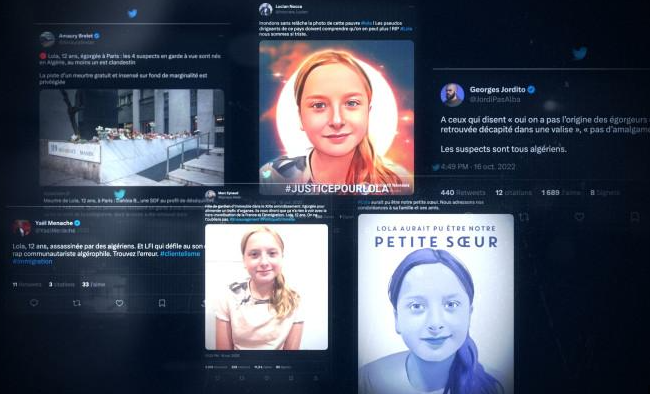Click the Twitter bird logo above Georges Jordito's tweet
Screen dimensions: 650x394
pos(580,53)
